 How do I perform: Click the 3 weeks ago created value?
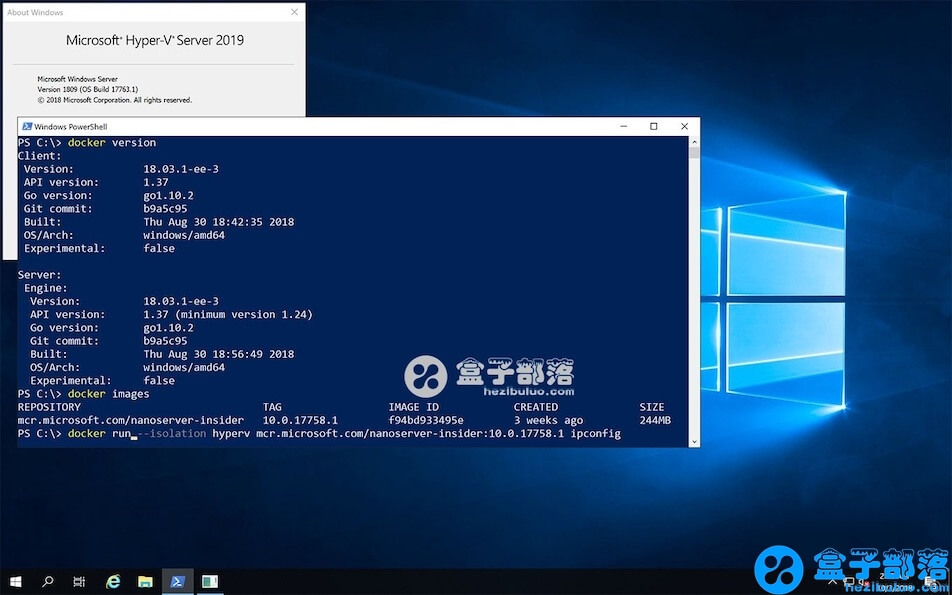point(548,420)
